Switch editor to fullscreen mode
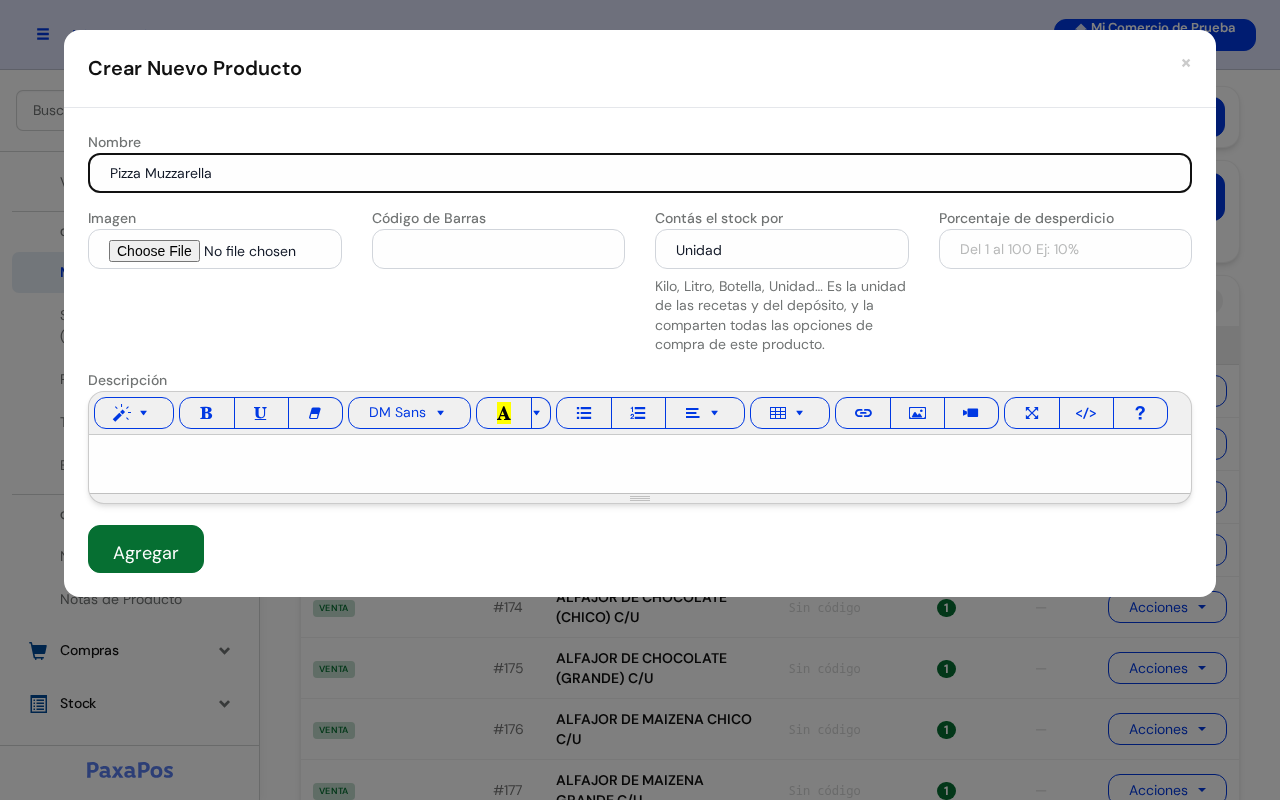1280x800 pixels. [1032, 413]
